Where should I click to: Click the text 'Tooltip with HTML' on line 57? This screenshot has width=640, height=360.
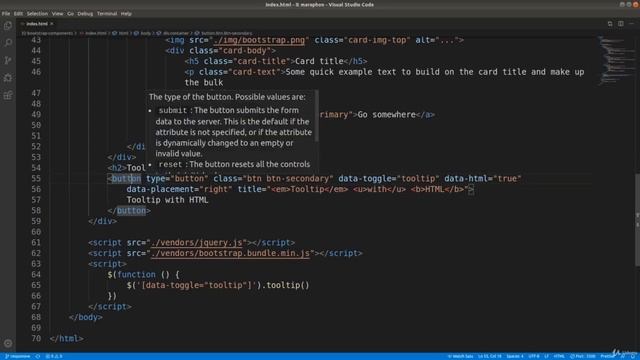[x=167, y=200]
